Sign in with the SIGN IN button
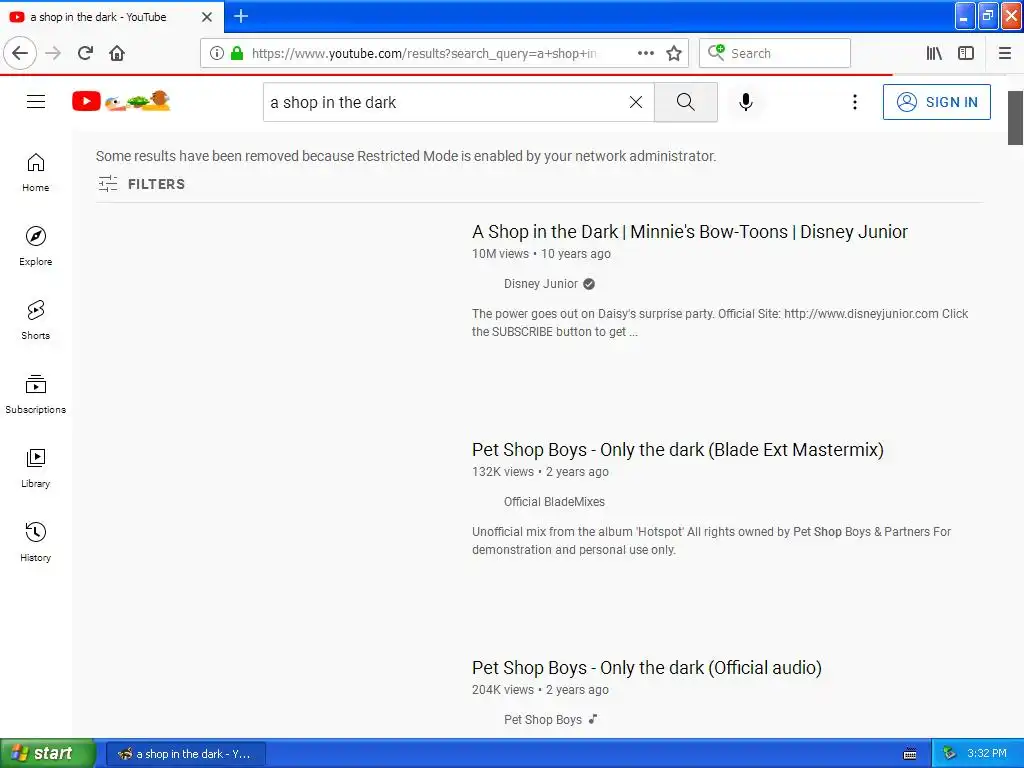The height and width of the screenshot is (768, 1024). 936,102
